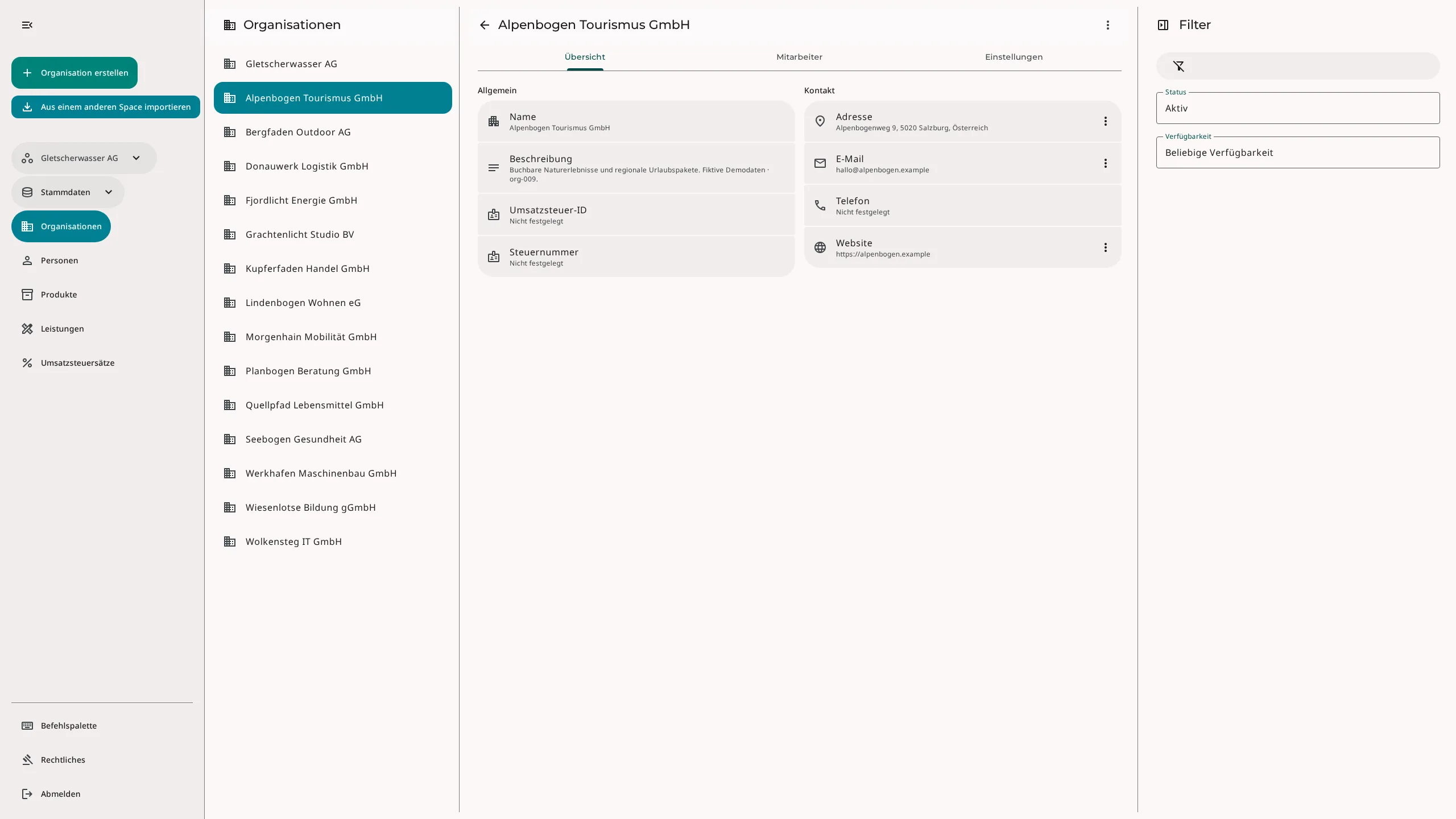The height and width of the screenshot is (819, 1456).
Task: Open the Website row options menu
Action: click(1105, 247)
